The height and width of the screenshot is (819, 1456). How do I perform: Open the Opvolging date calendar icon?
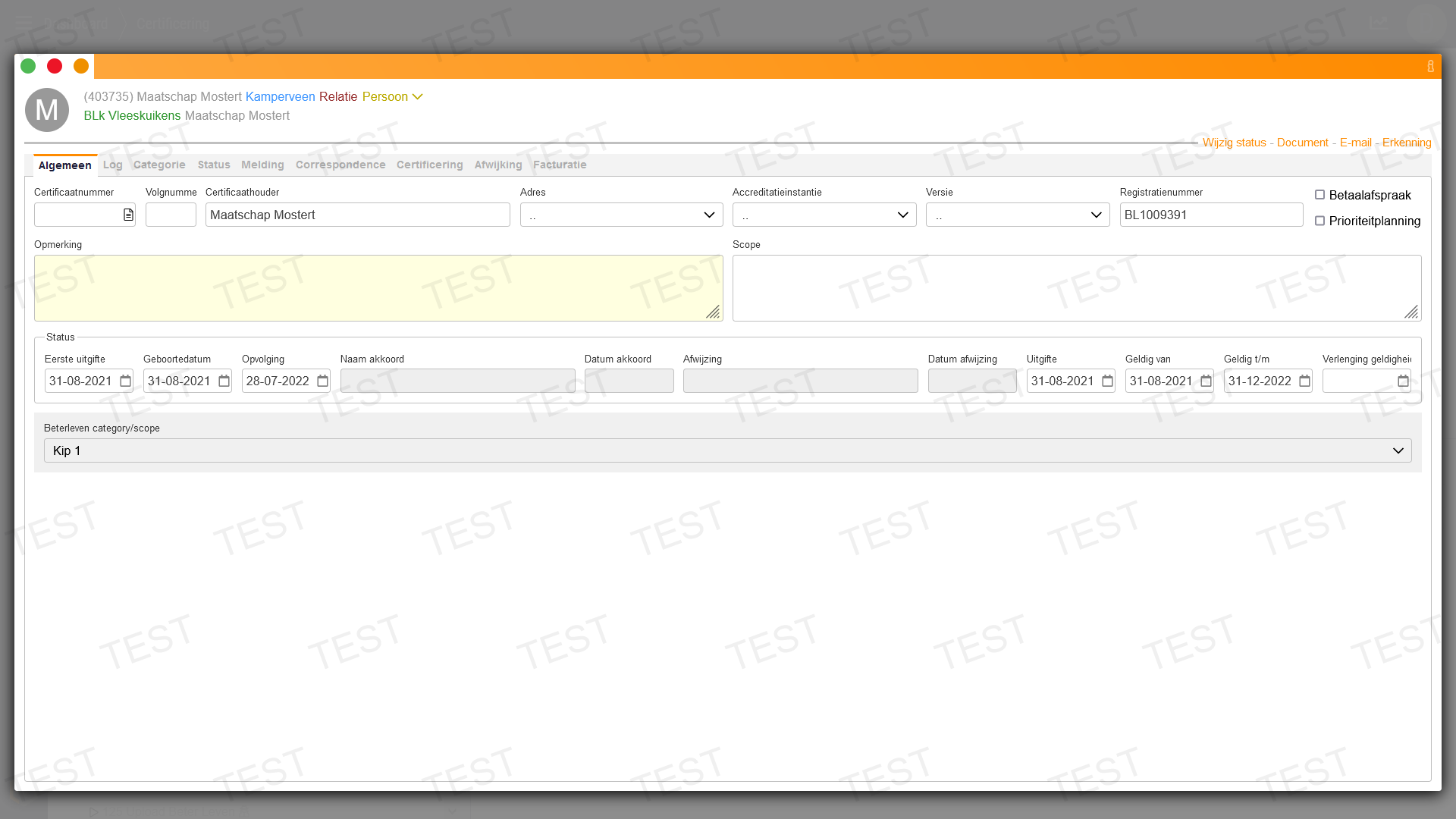[323, 381]
